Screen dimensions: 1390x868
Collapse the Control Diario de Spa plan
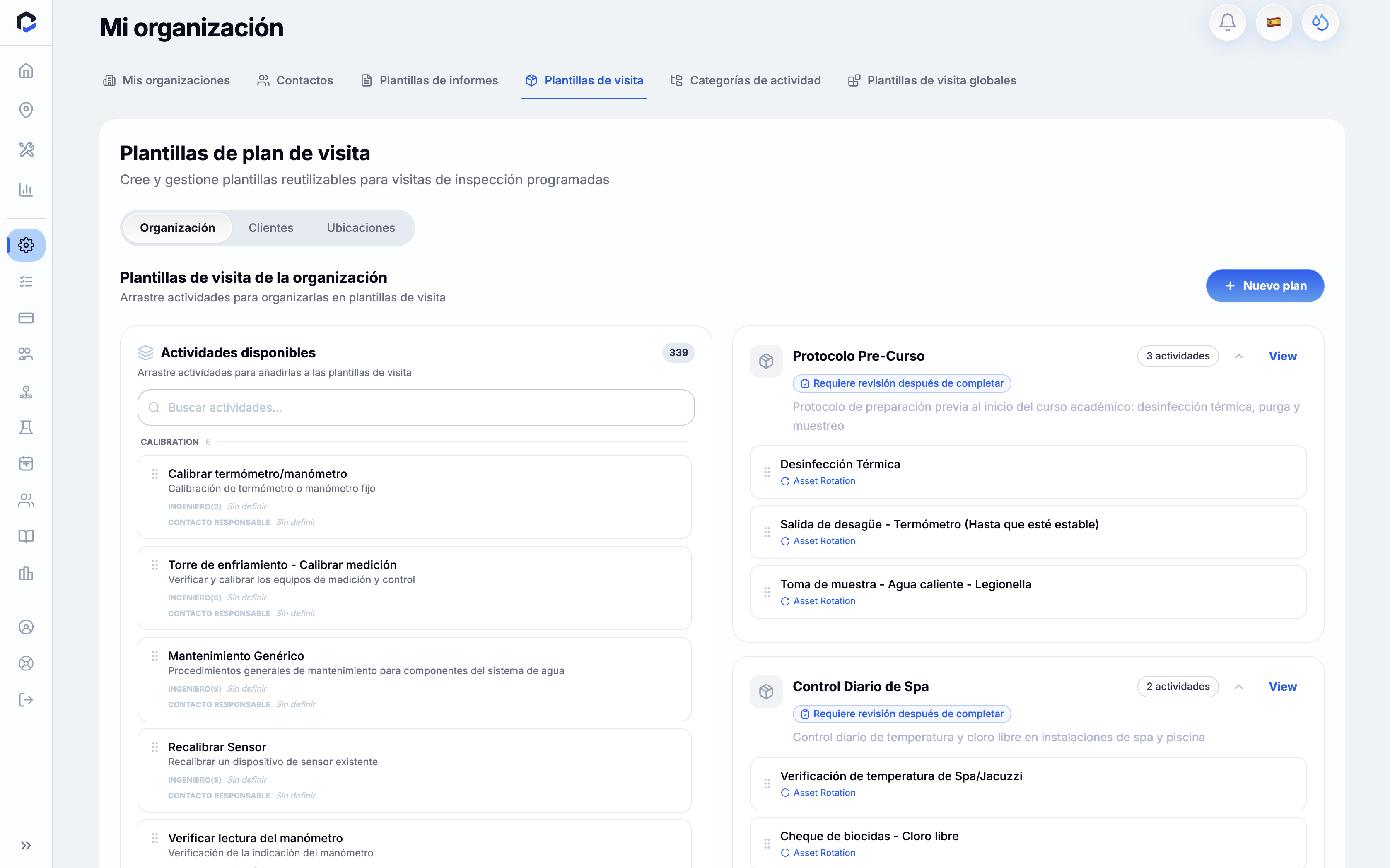point(1239,687)
